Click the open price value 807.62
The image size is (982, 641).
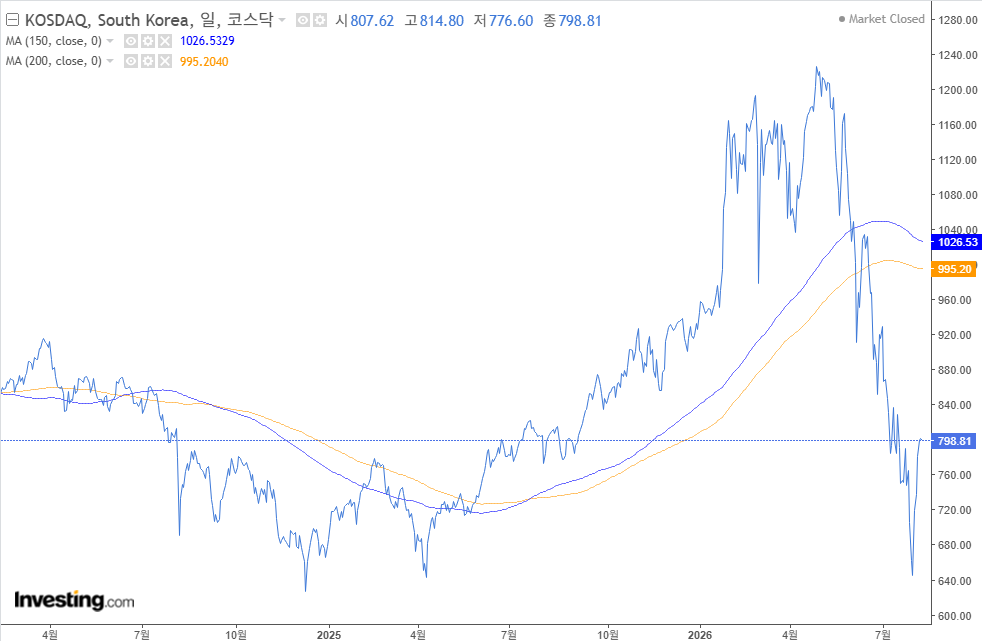[x=372, y=21]
